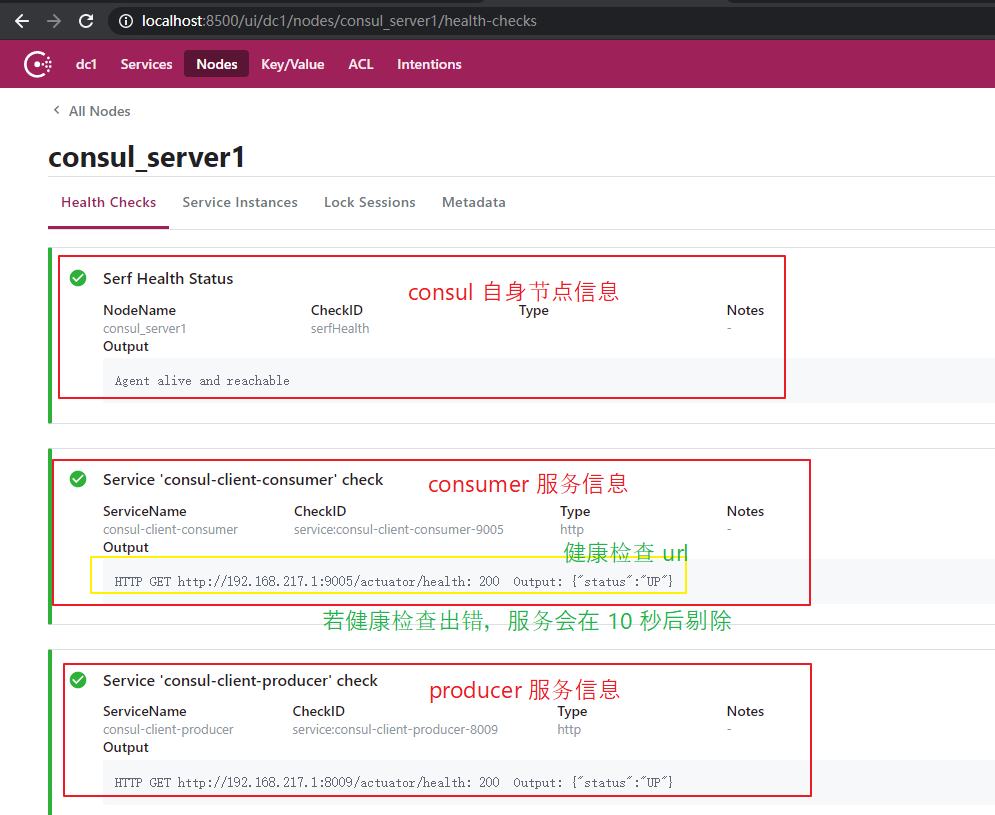Click the address bar URL
Screen dimensions: 995x815
click(x=339, y=21)
